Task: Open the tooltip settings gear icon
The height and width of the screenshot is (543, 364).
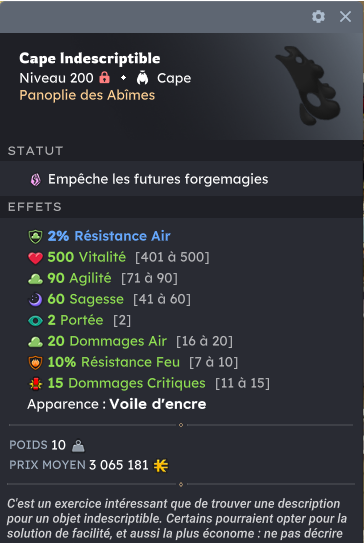Action: pos(318,16)
